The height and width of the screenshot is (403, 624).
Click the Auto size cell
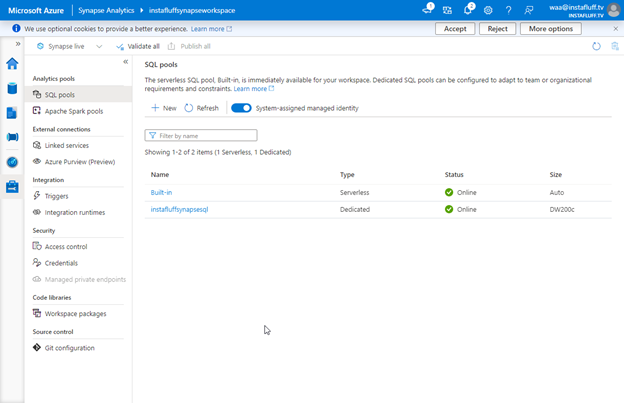click(557, 193)
